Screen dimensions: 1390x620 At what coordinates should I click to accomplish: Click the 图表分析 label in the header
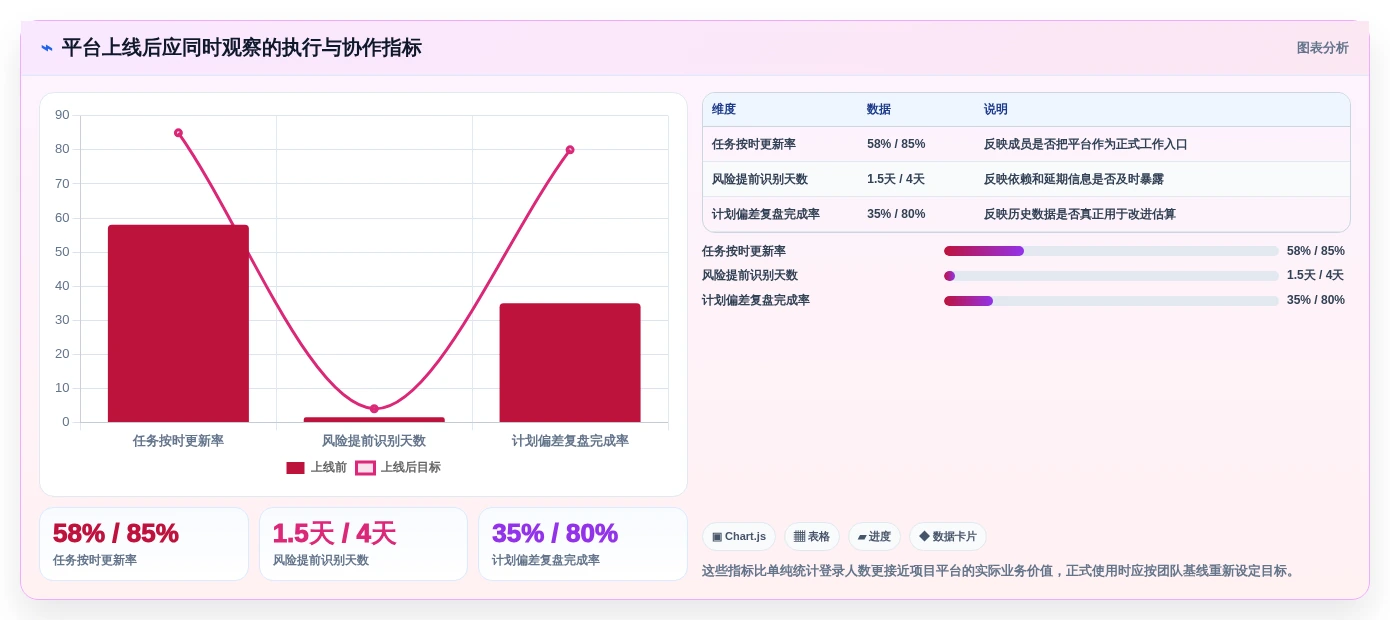click(x=1322, y=48)
